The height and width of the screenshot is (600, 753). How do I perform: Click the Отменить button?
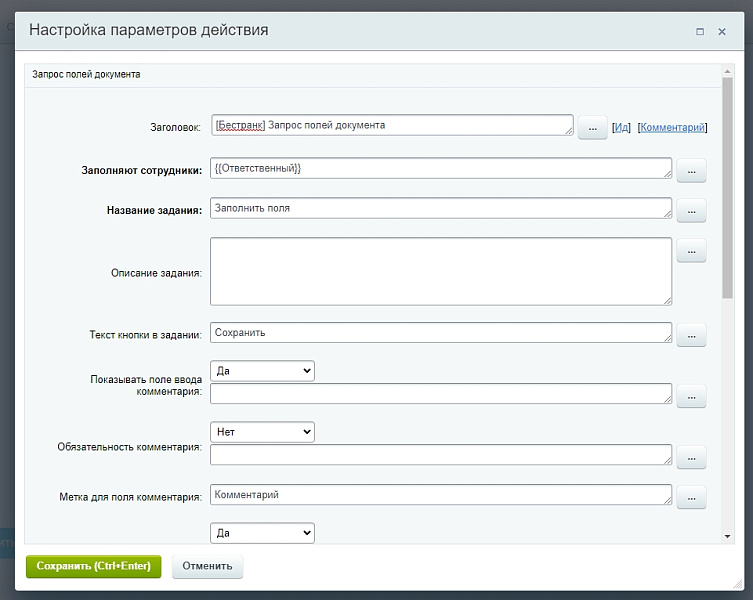(x=207, y=566)
